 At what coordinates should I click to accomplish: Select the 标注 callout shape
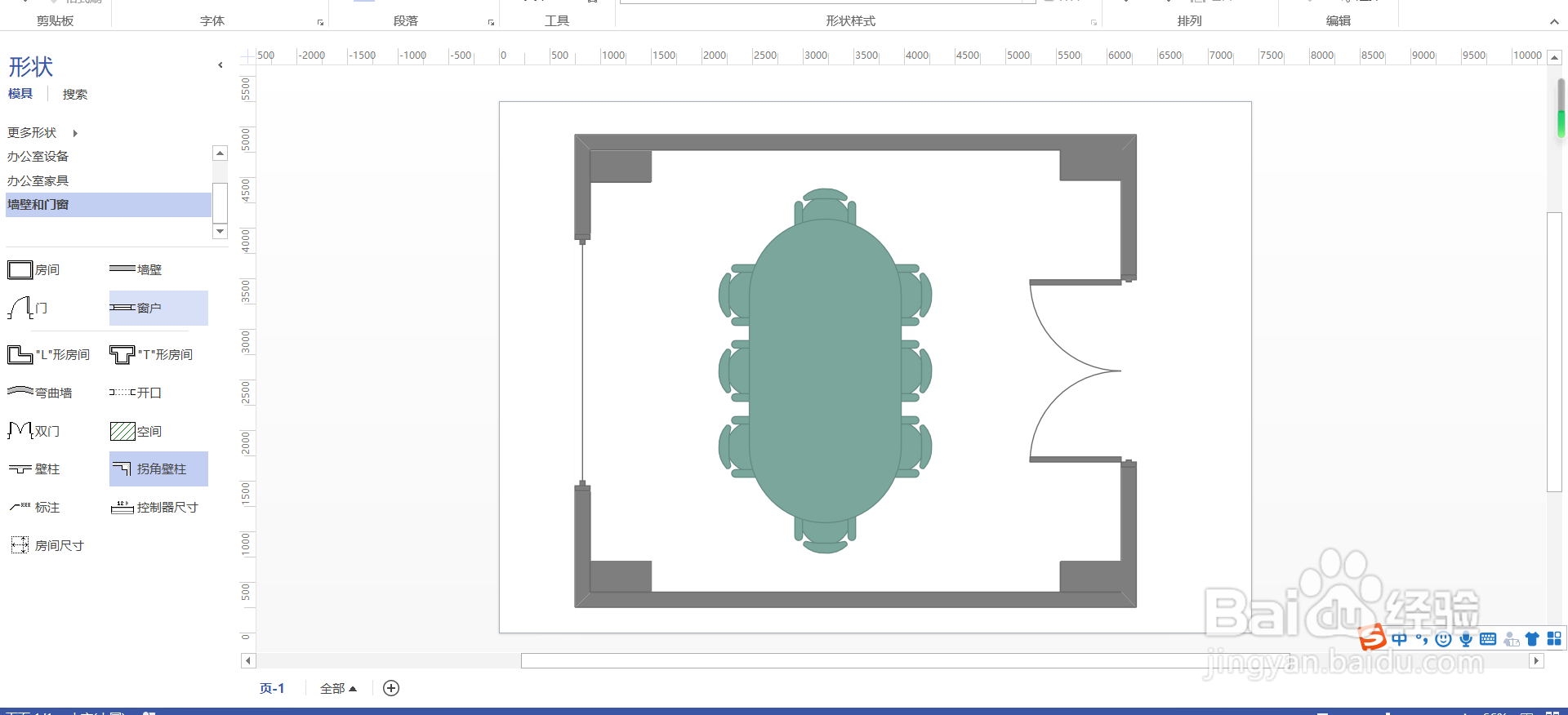(x=33, y=507)
